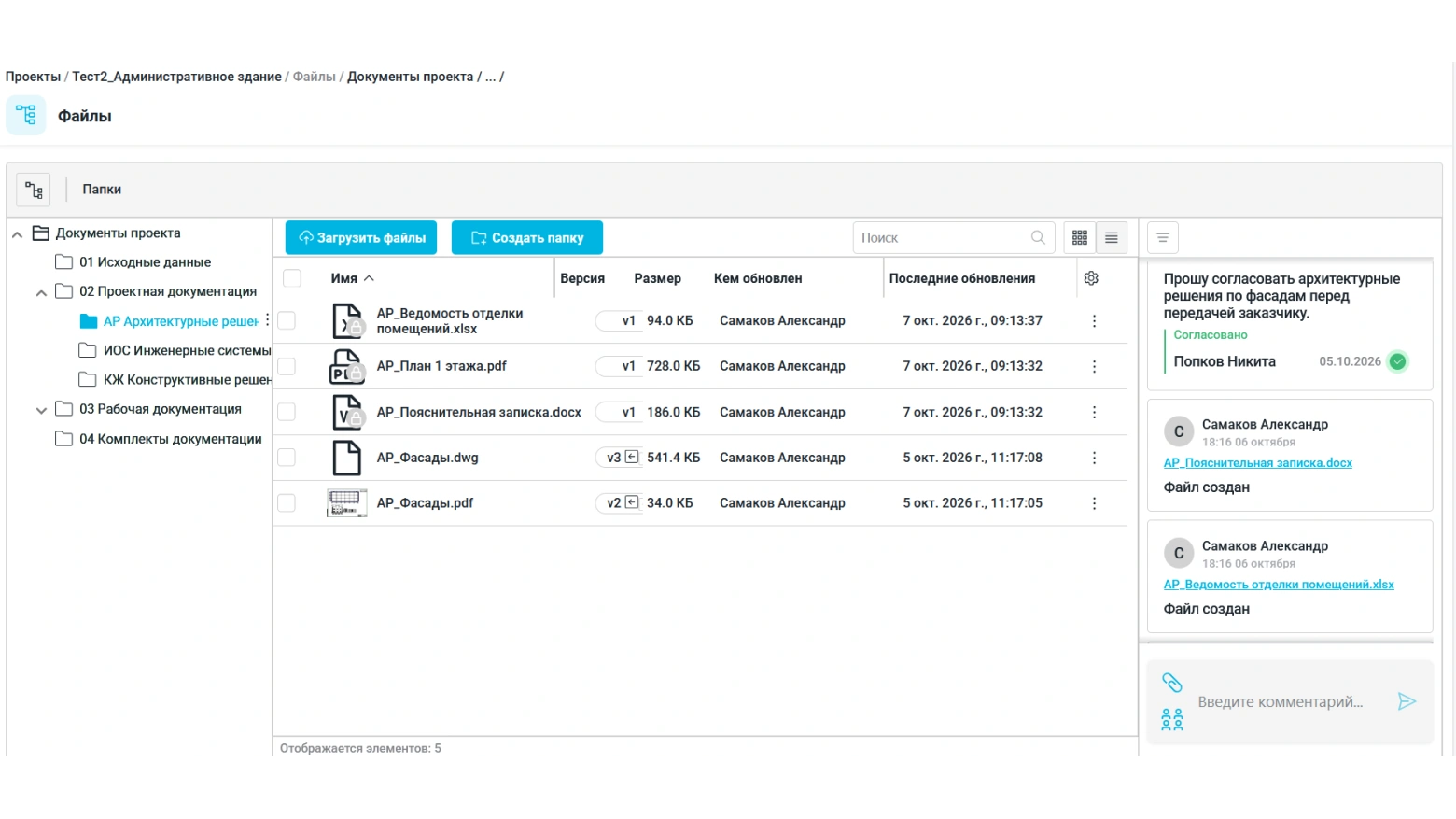Screen dimensions: 1456x819
Task: Click the Поиск search field
Action: 953,238
